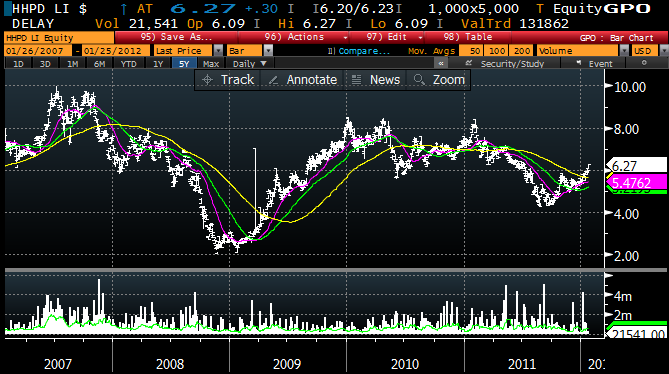The height and width of the screenshot is (374, 669).
Task: Click the Compare chart icon
Action: click(331, 51)
